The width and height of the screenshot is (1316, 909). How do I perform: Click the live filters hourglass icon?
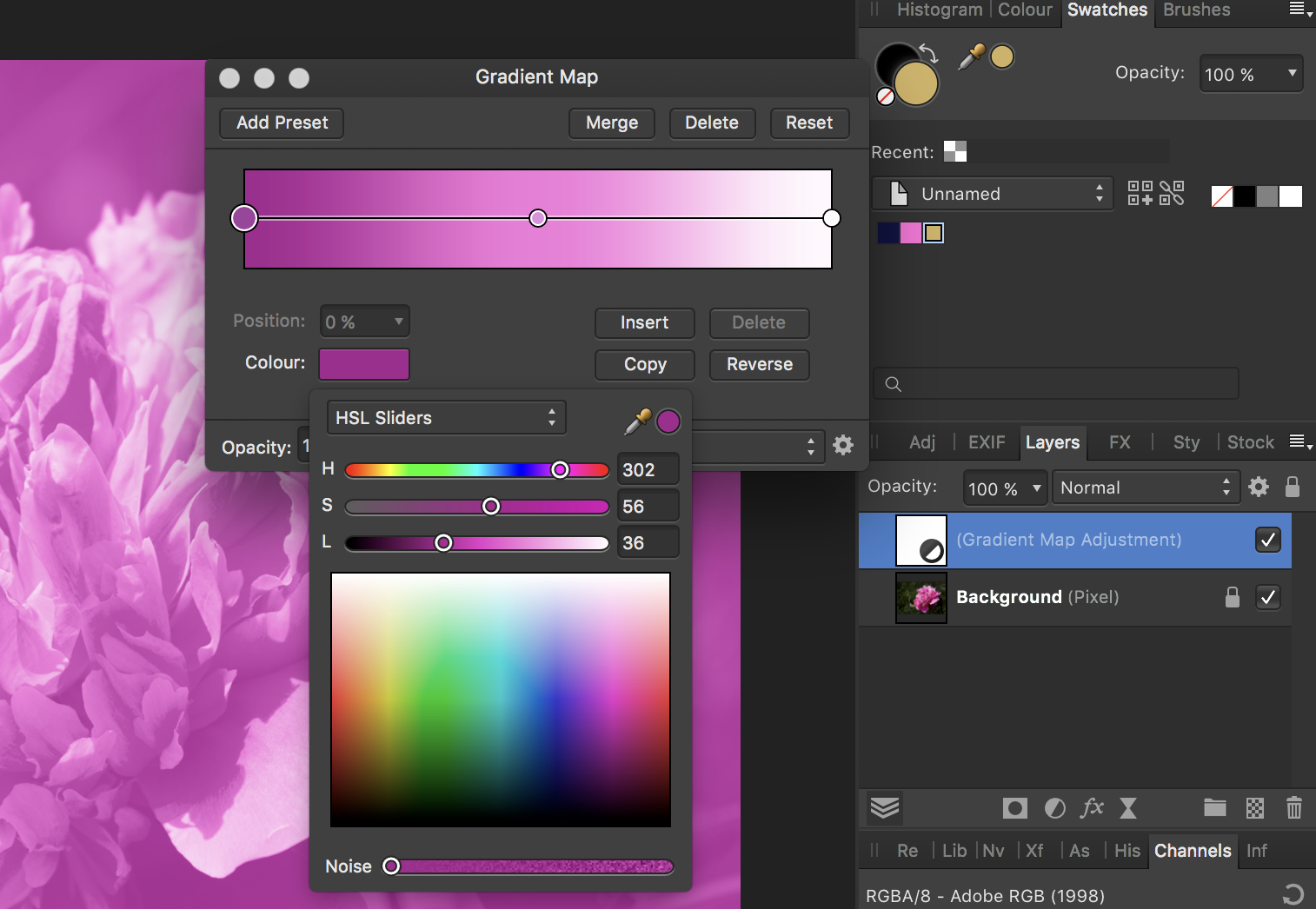click(x=1128, y=808)
